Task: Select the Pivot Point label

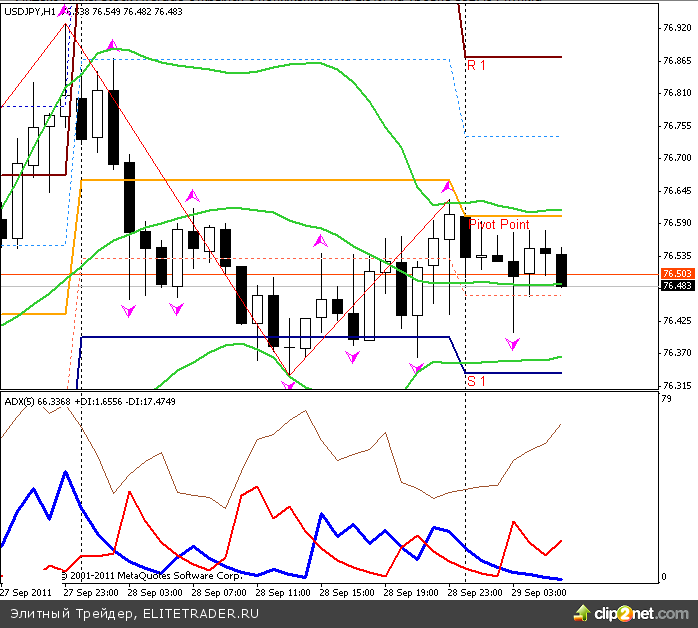Action: point(499,225)
